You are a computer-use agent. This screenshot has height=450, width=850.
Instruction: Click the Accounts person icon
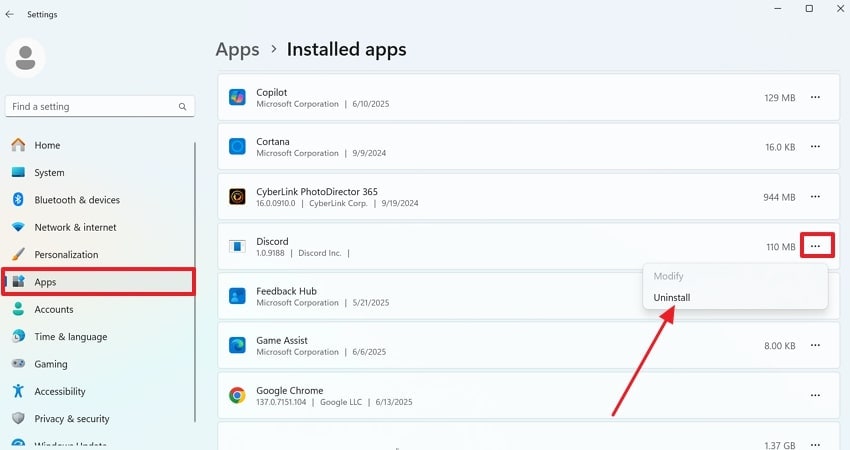click(18, 309)
